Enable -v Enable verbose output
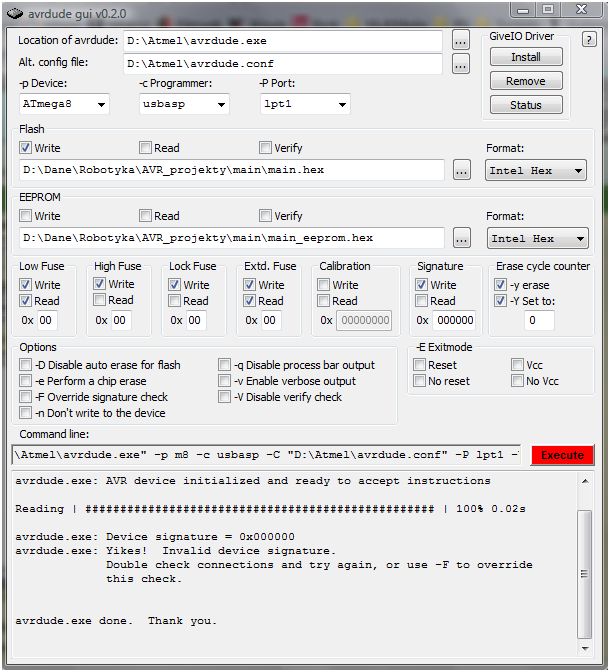 [x=224, y=381]
